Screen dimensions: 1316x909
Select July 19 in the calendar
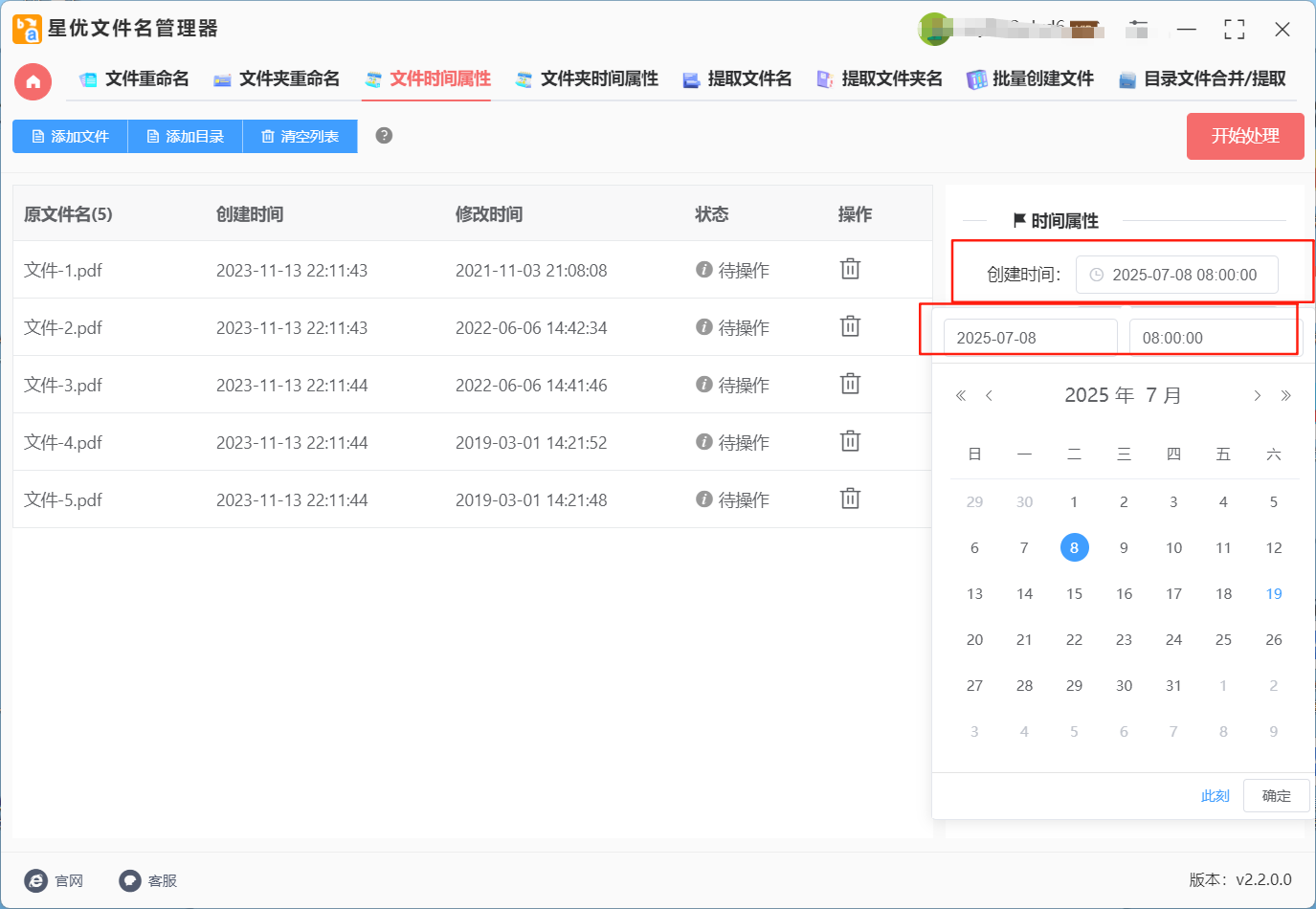tap(1273, 593)
